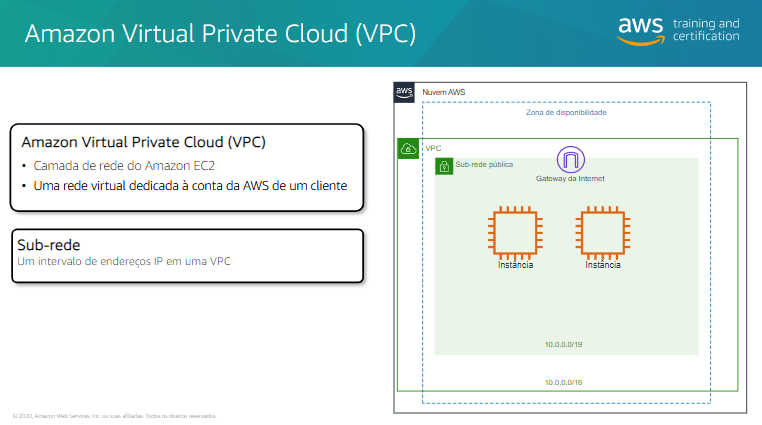This screenshot has width=762, height=425.
Task: Click bullet 'Camada de rede do Amazon EC2'
Action: point(124,166)
